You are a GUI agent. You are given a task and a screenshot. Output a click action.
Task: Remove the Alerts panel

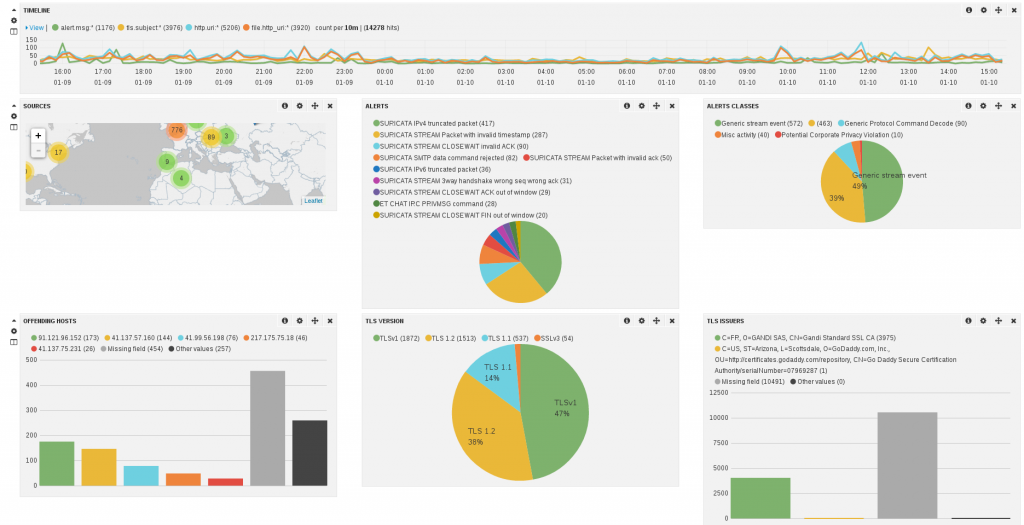672,106
